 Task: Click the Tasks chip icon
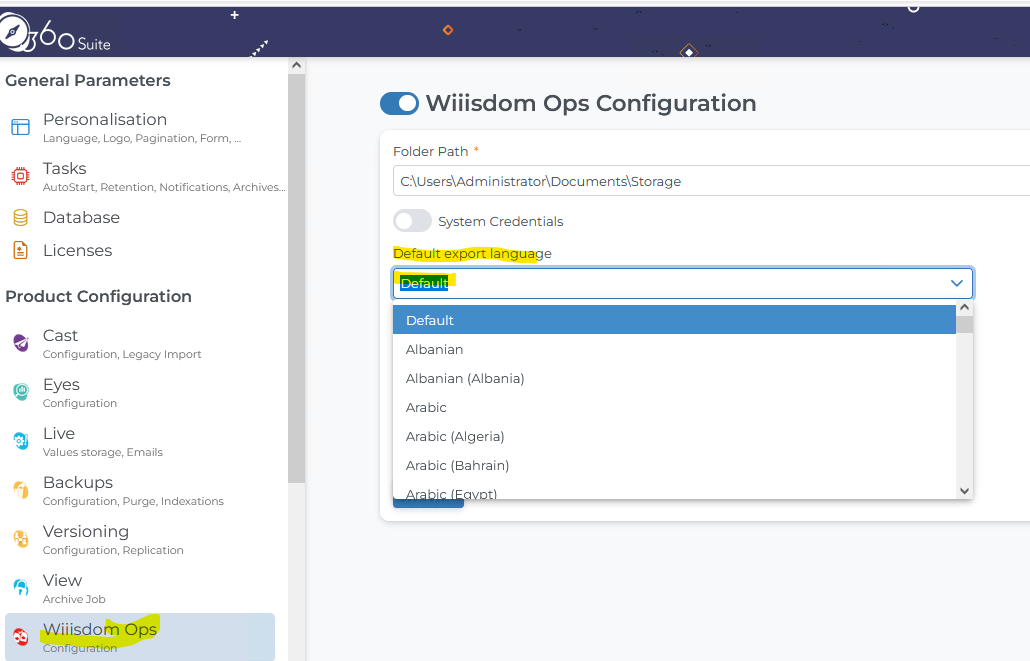20,176
